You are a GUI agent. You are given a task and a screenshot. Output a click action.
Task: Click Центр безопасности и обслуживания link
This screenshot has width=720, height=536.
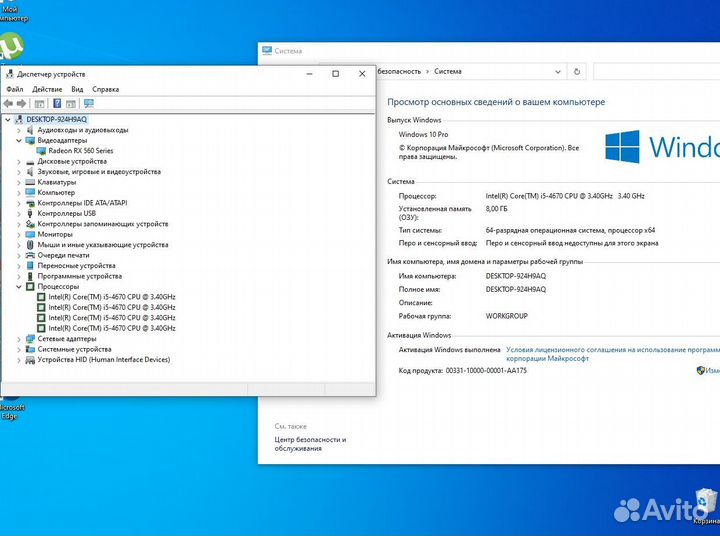coord(310,444)
